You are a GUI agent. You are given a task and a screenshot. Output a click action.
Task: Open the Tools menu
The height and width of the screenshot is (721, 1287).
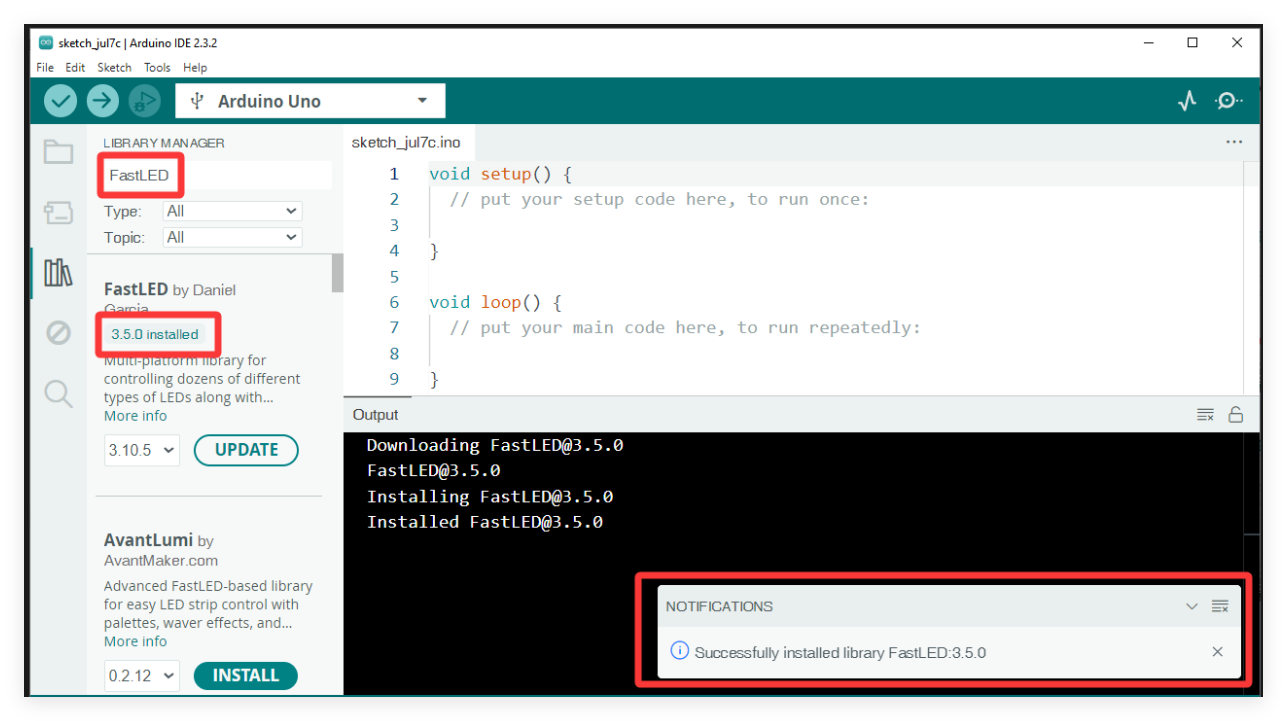[157, 67]
